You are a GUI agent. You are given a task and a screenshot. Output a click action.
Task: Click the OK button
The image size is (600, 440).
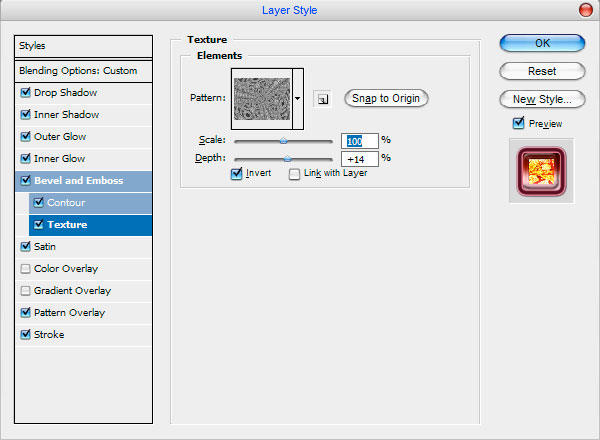(x=542, y=43)
